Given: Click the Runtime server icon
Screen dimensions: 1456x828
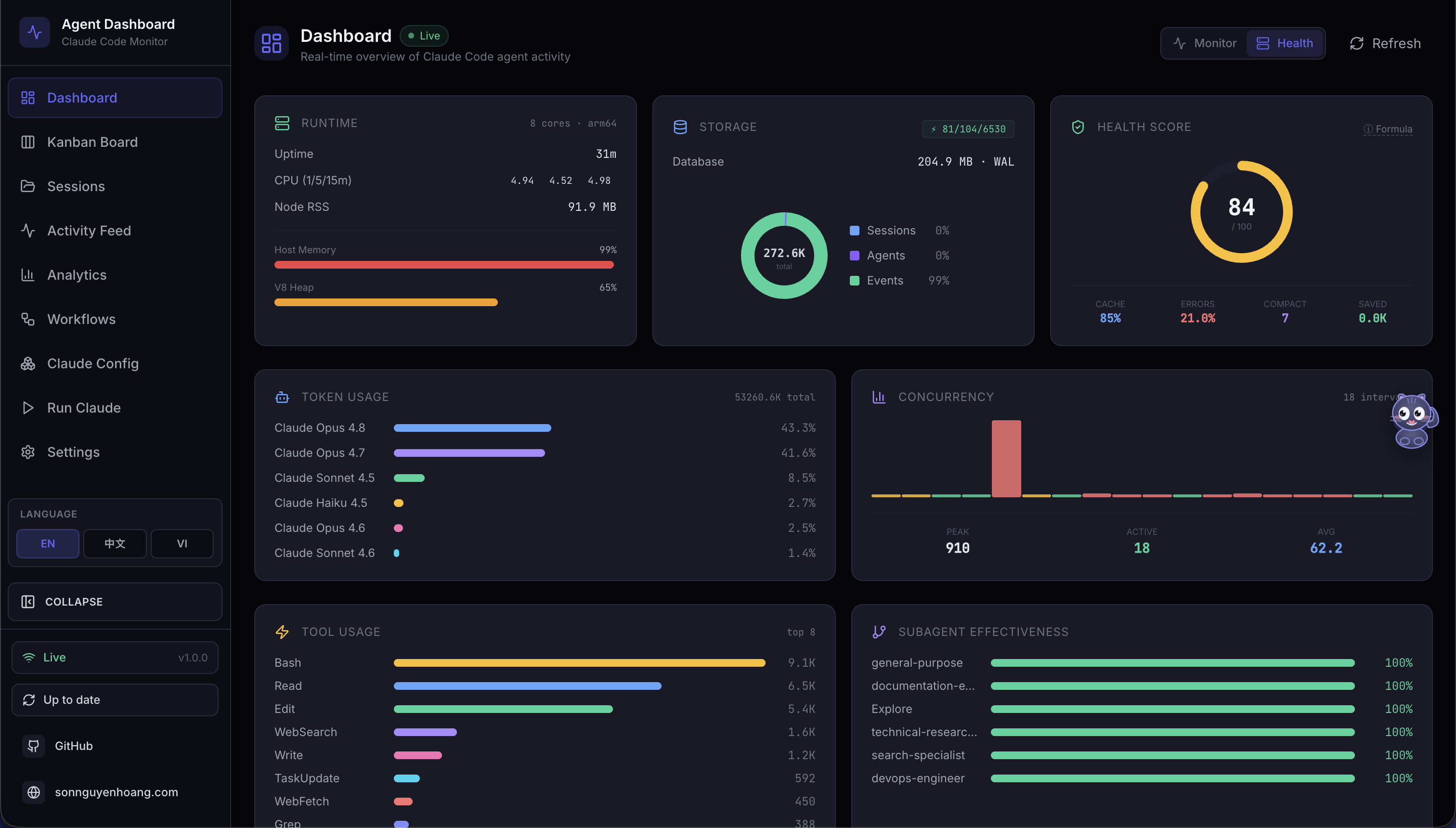Looking at the screenshot, I should (x=282, y=123).
